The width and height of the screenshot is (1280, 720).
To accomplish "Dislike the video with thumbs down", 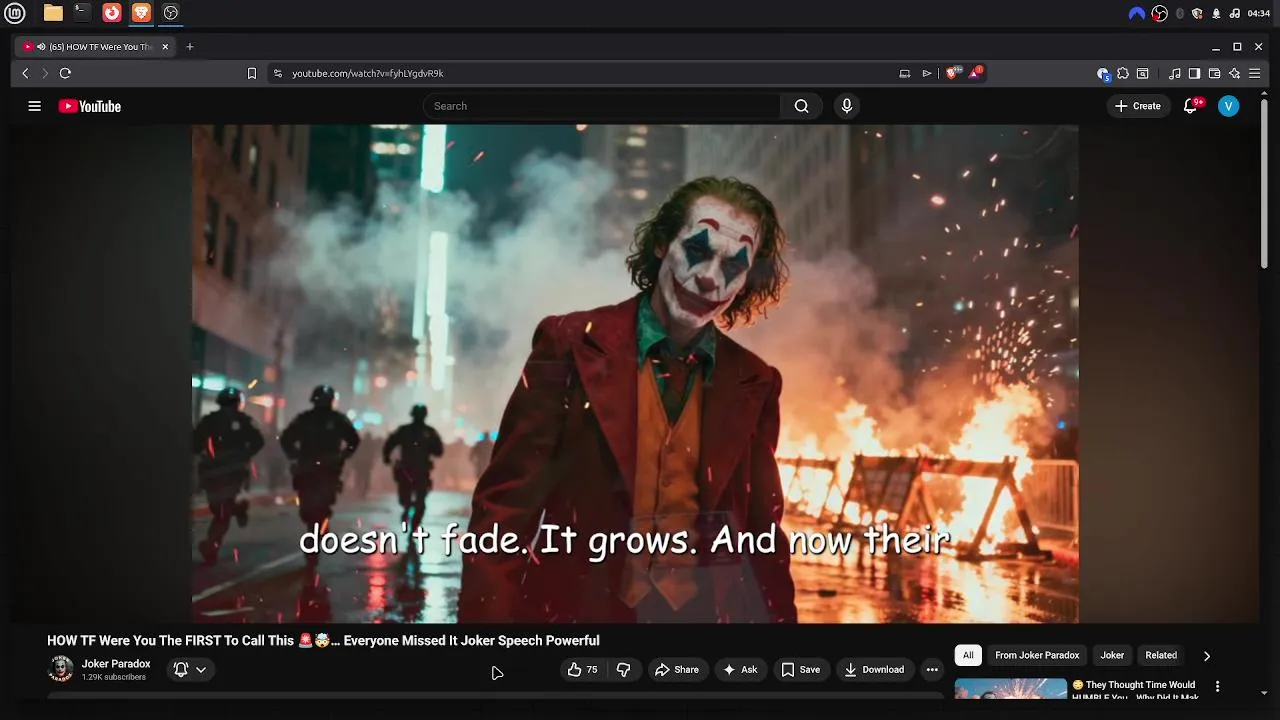I will [624, 670].
